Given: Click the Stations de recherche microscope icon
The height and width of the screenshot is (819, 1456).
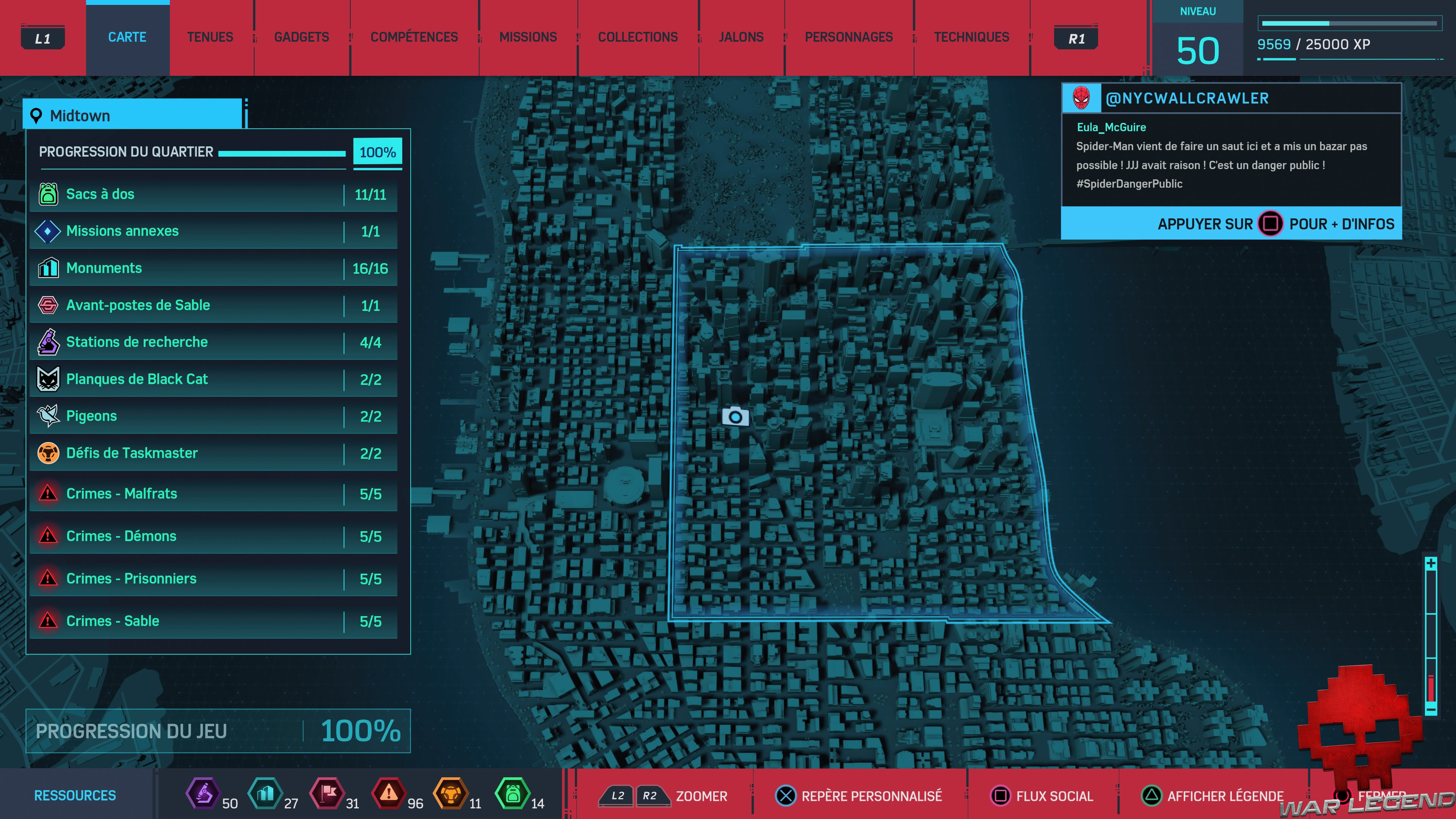Looking at the screenshot, I should pos(48,342).
